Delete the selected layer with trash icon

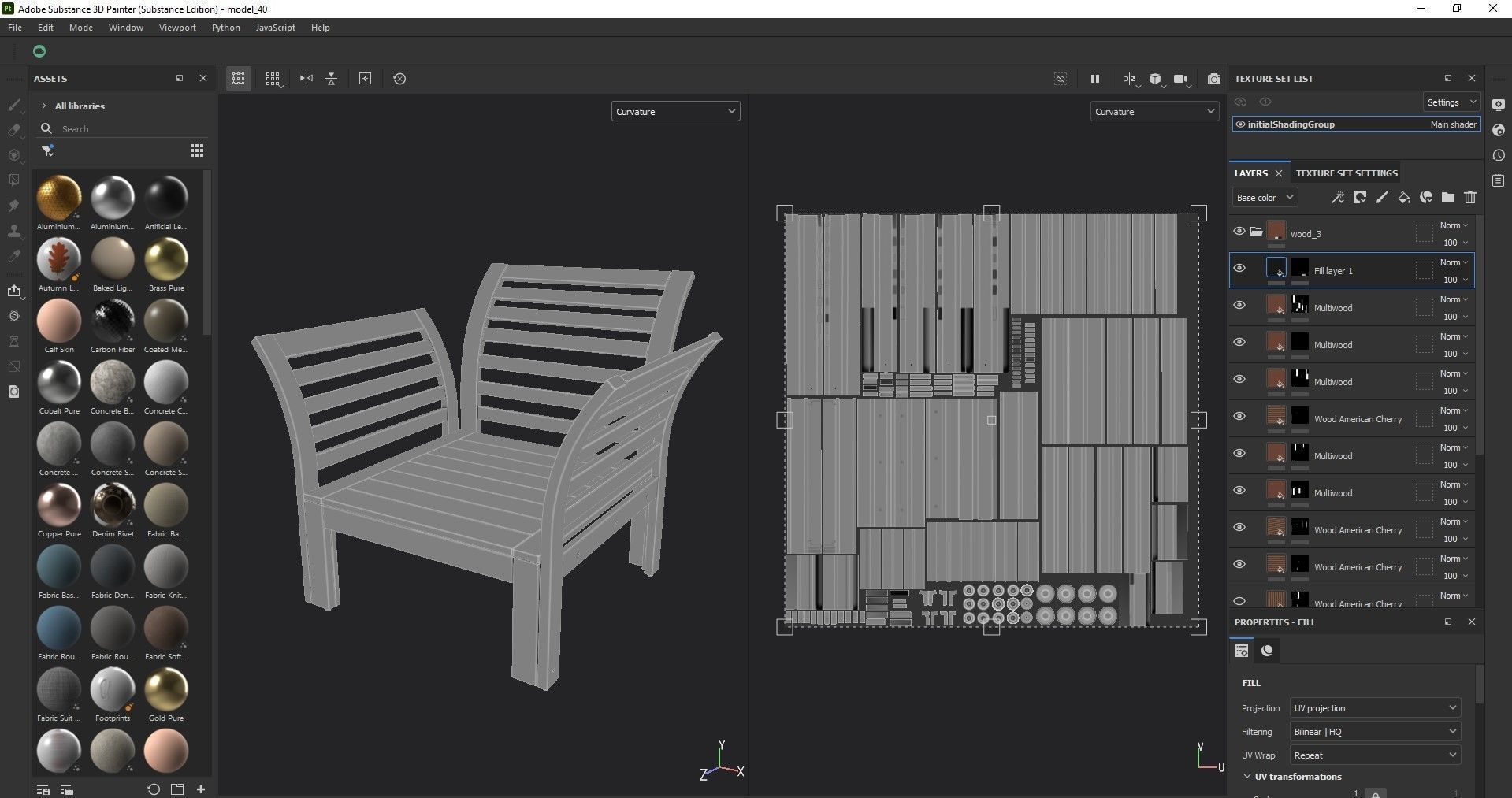pyautogui.click(x=1470, y=198)
